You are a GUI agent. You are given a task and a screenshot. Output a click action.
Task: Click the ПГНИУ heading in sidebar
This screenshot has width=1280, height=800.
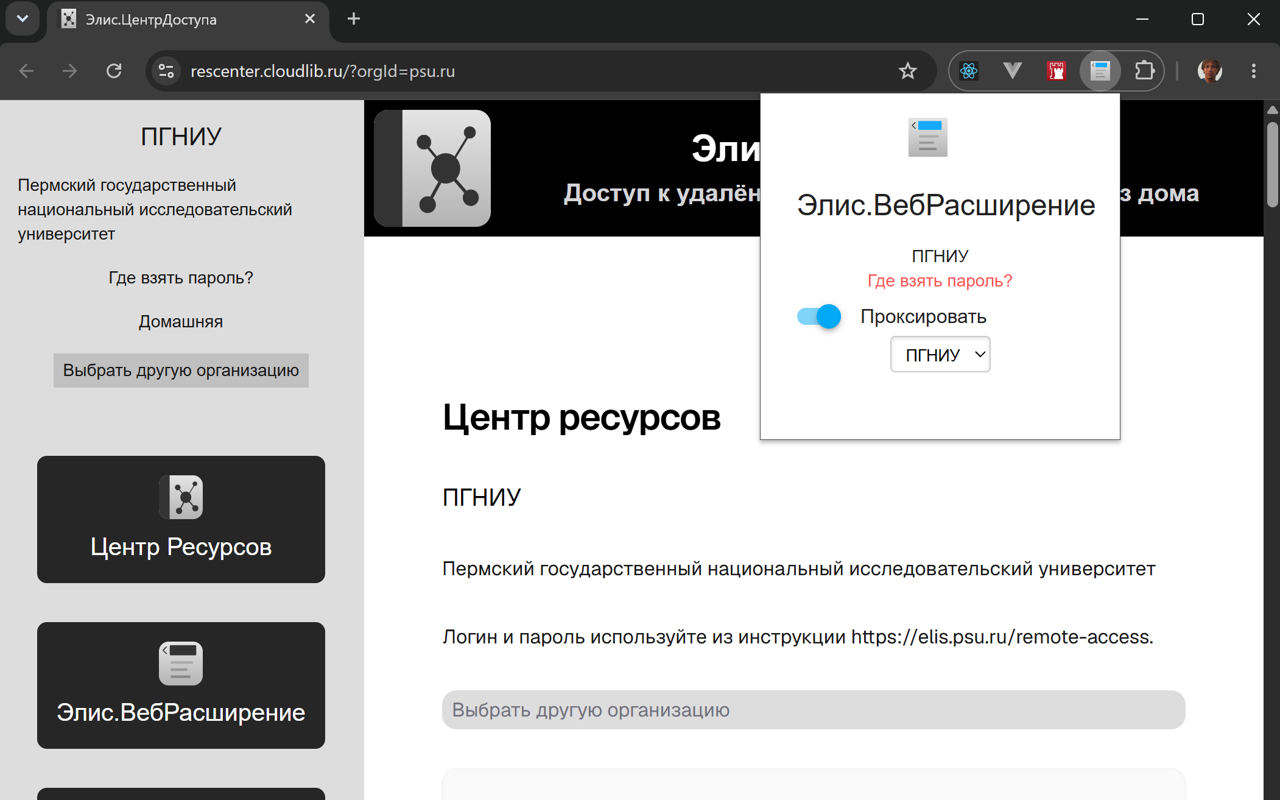pyautogui.click(x=181, y=137)
